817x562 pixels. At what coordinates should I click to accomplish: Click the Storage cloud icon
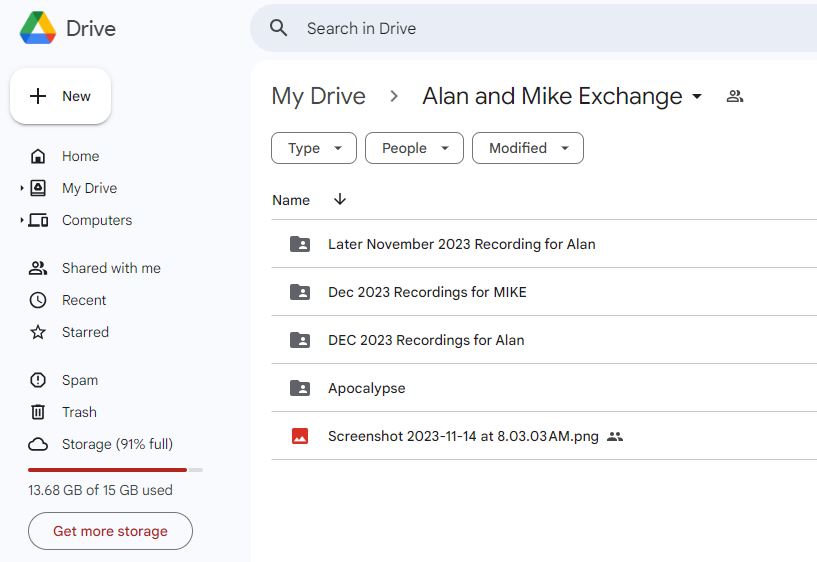coord(38,444)
